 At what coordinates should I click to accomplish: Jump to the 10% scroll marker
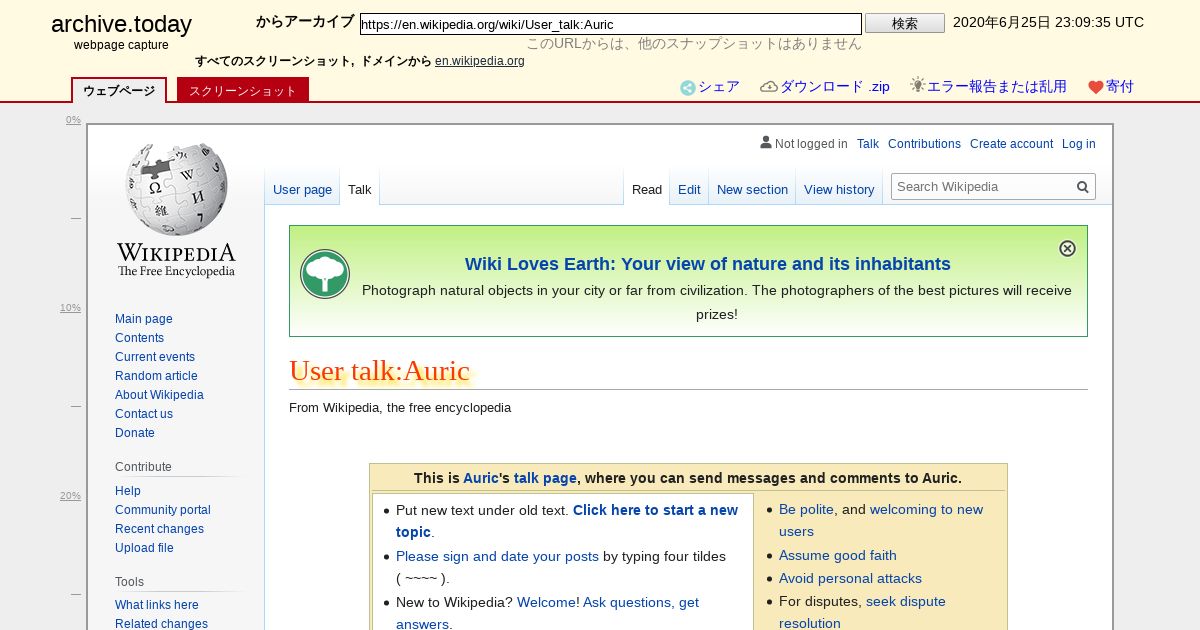(x=70, y=308)
